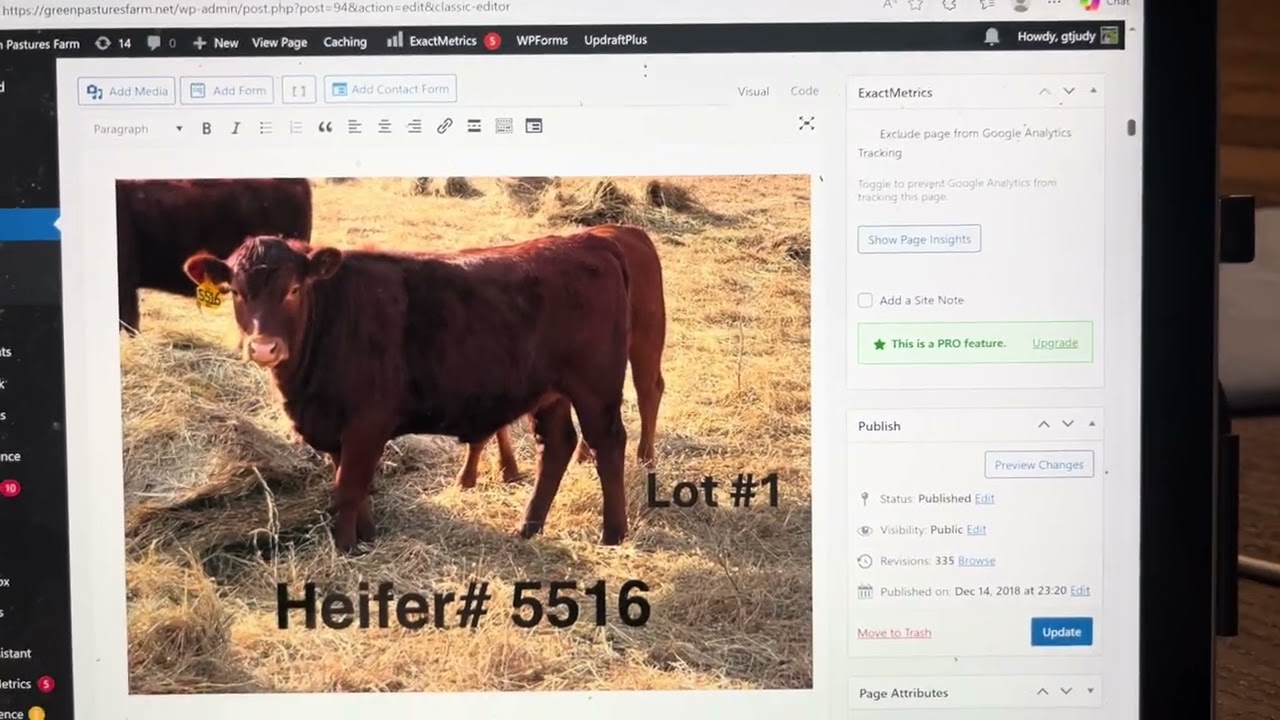The image size is (1280, 720).
Task: Apply blockquote formatting
Action: click(325, 127)
